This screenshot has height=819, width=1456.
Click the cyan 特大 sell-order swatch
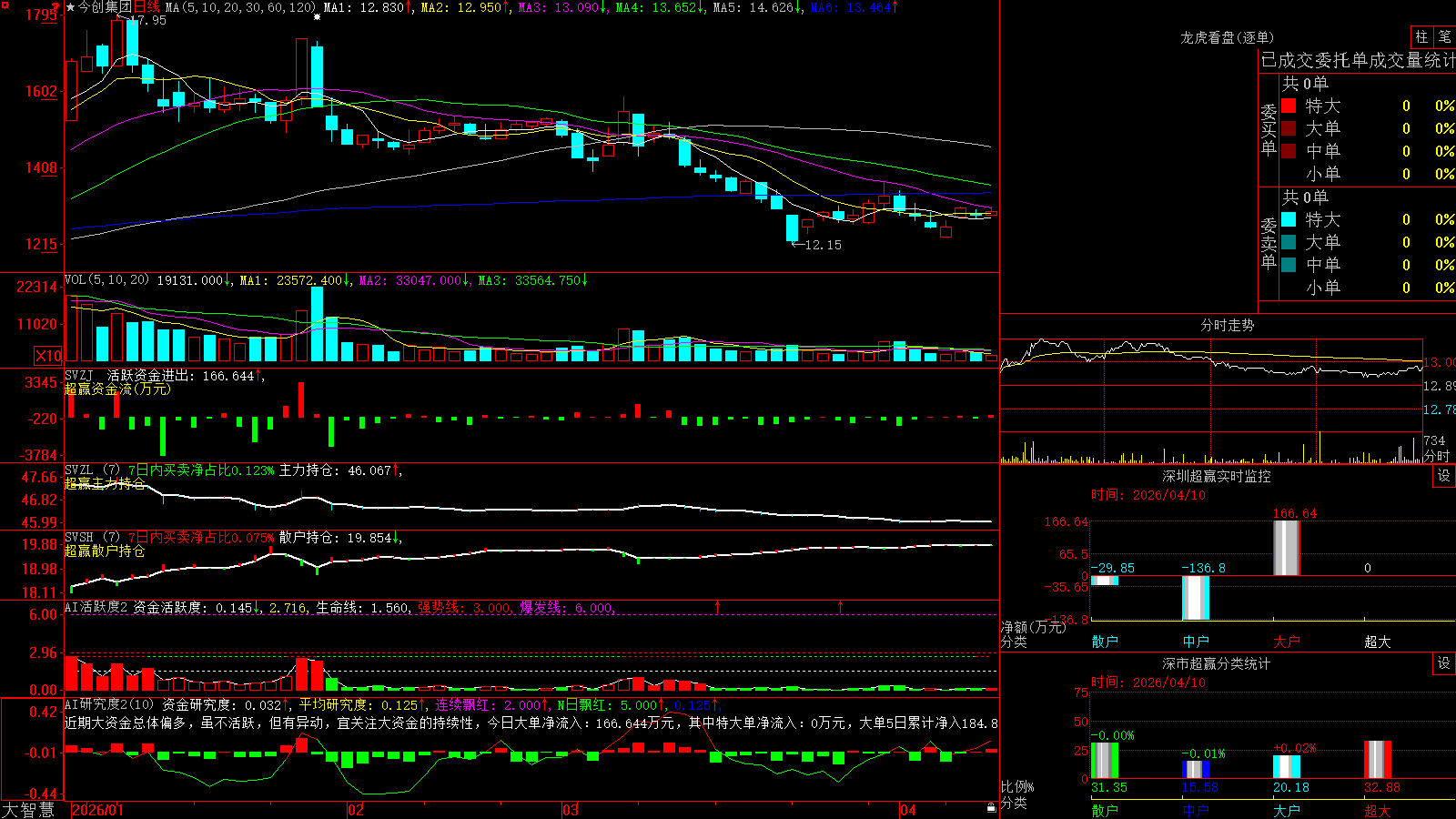coord(1289,219)
